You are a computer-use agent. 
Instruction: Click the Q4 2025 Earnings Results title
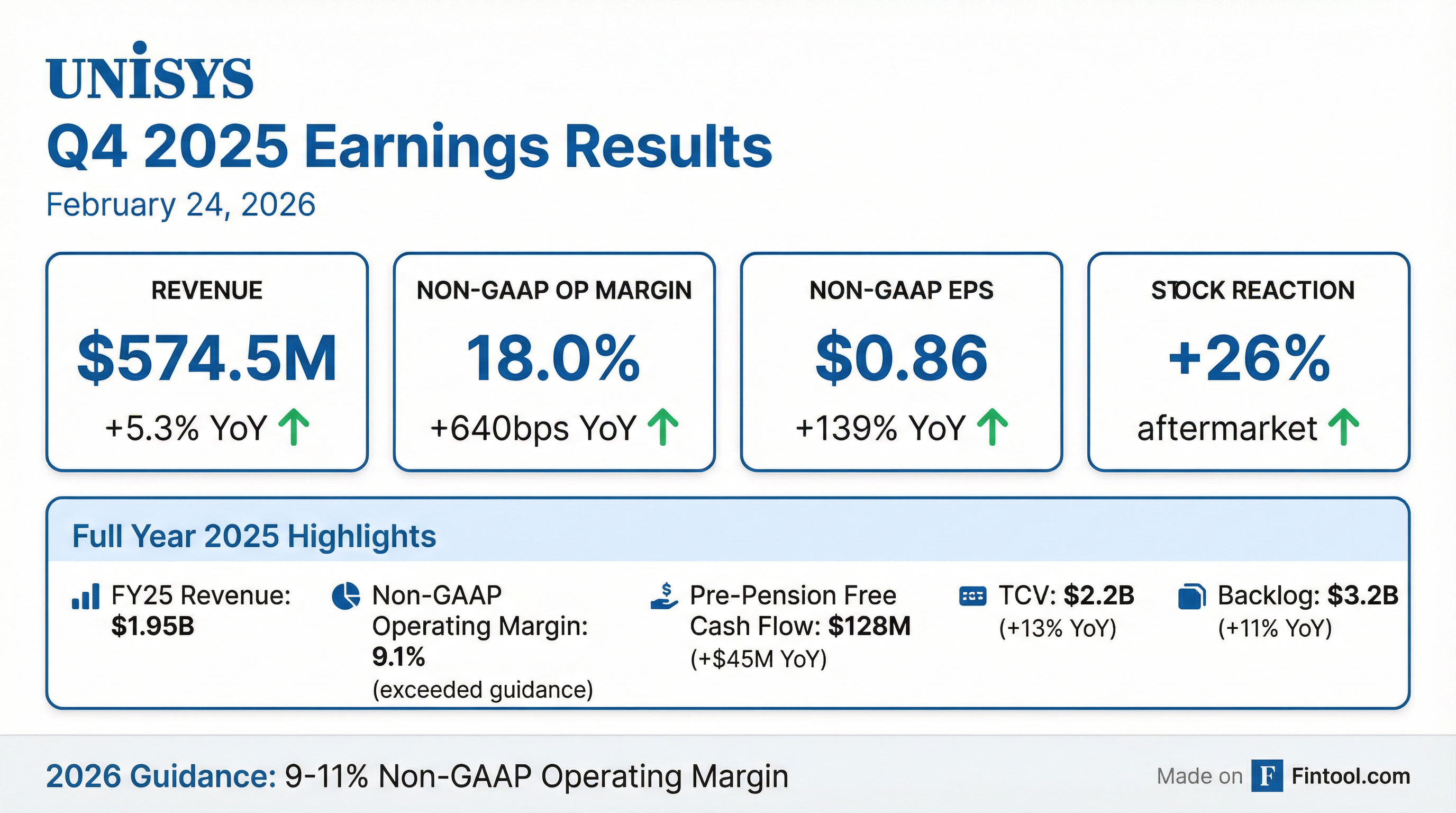point(409,147)
